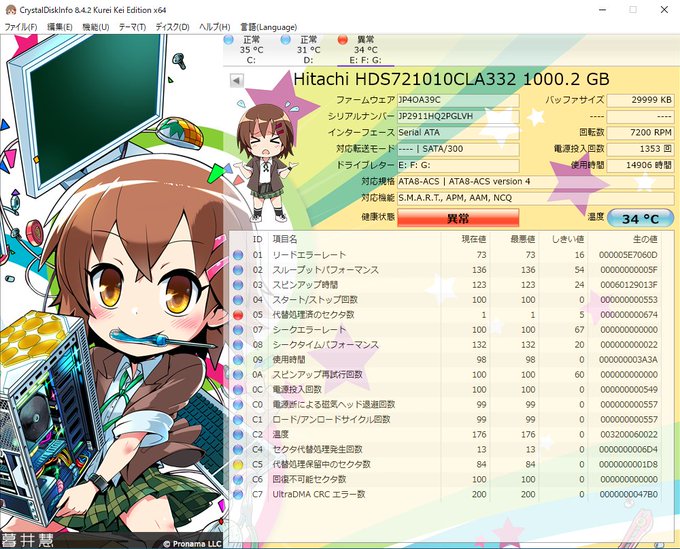The height and width of the screenshot is (549, 680).
Task: Open the ディスク(D) menu
Action: [172, 27]
